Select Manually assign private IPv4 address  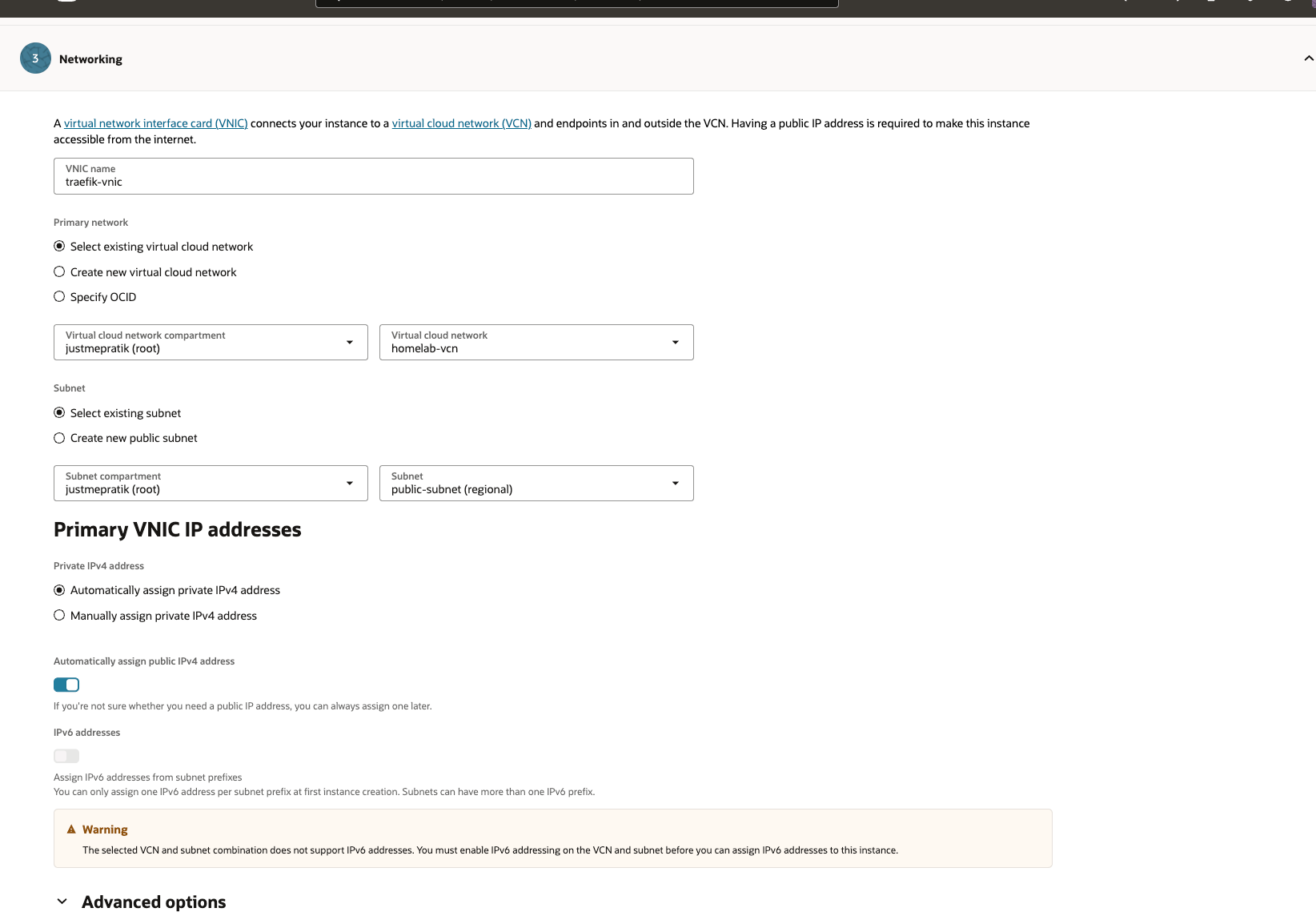59,616
